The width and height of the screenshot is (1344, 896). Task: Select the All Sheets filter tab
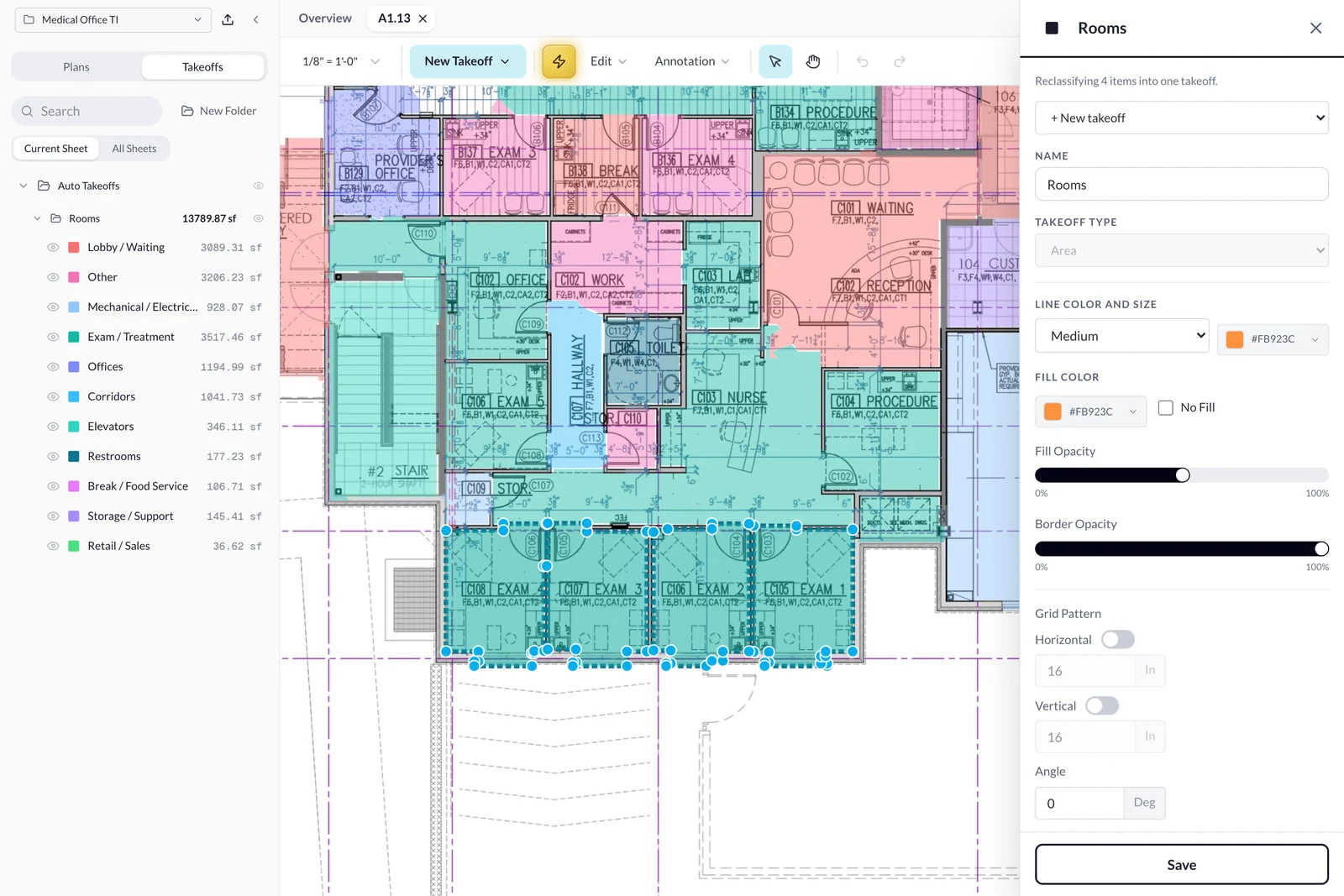point(134,149)
